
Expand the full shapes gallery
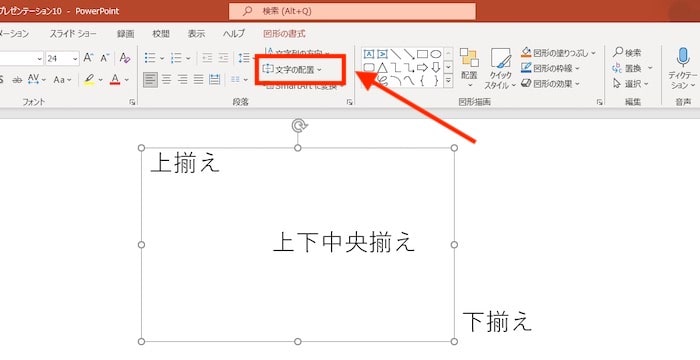tap(448, 81)
